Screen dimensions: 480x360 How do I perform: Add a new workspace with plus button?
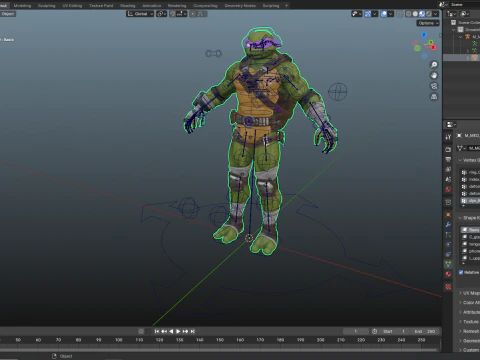286,5
